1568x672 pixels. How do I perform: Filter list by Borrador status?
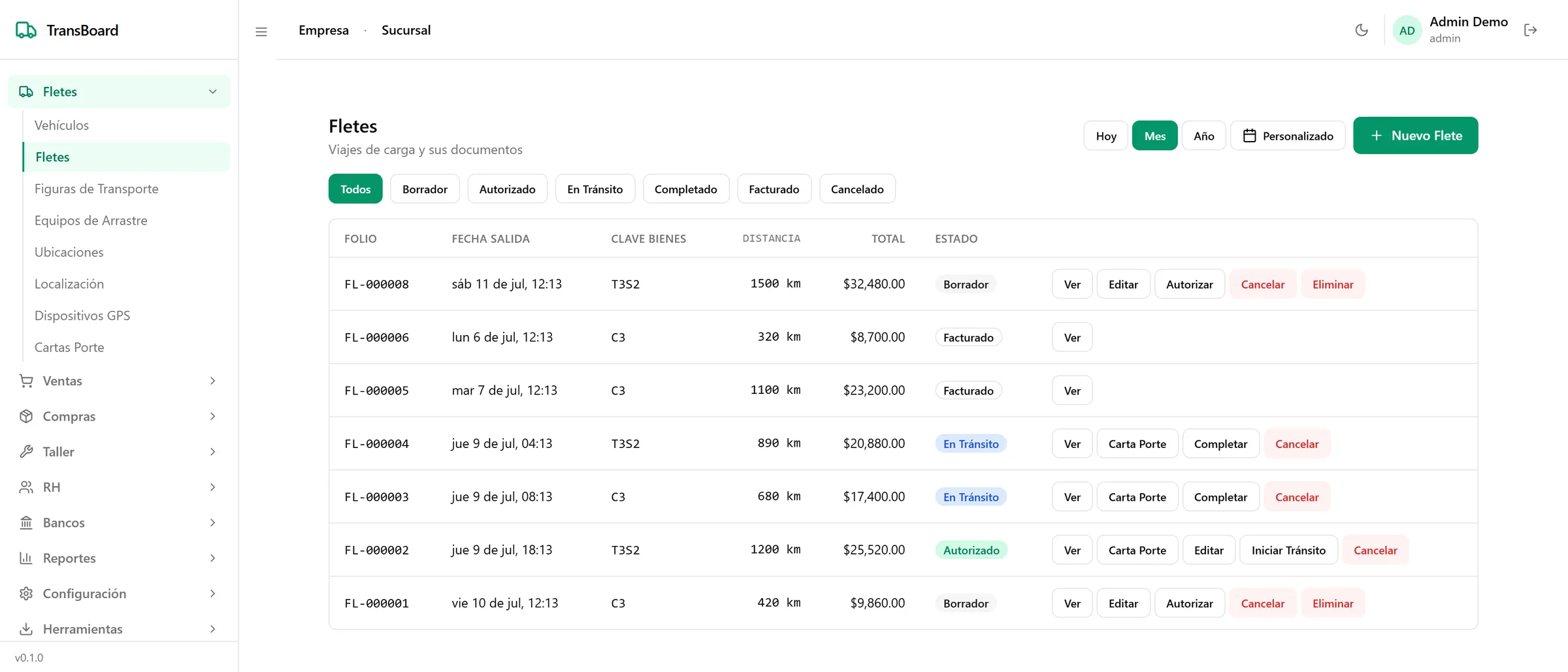[425, 189]
